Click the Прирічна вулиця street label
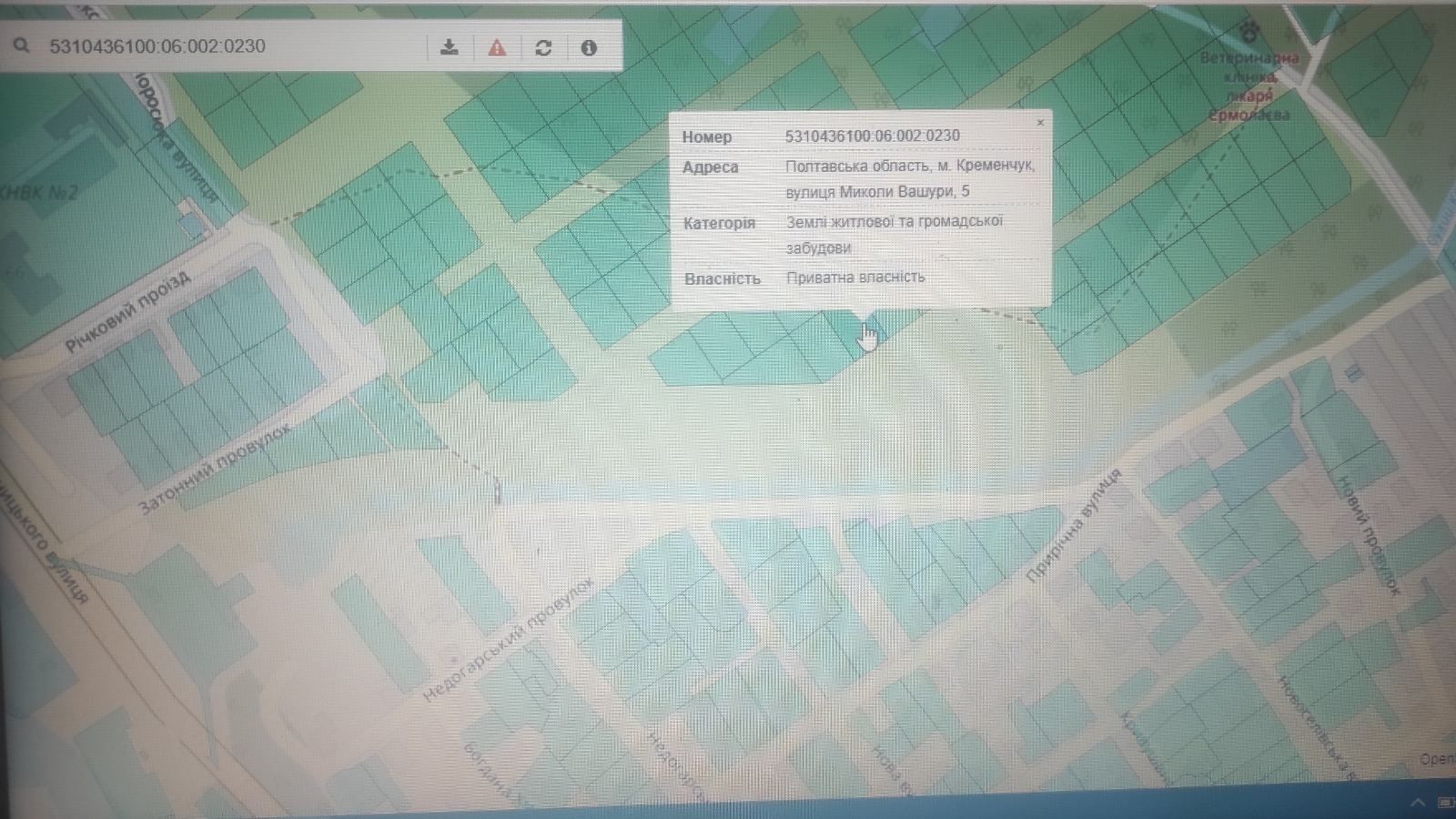 coord(1074,525)
